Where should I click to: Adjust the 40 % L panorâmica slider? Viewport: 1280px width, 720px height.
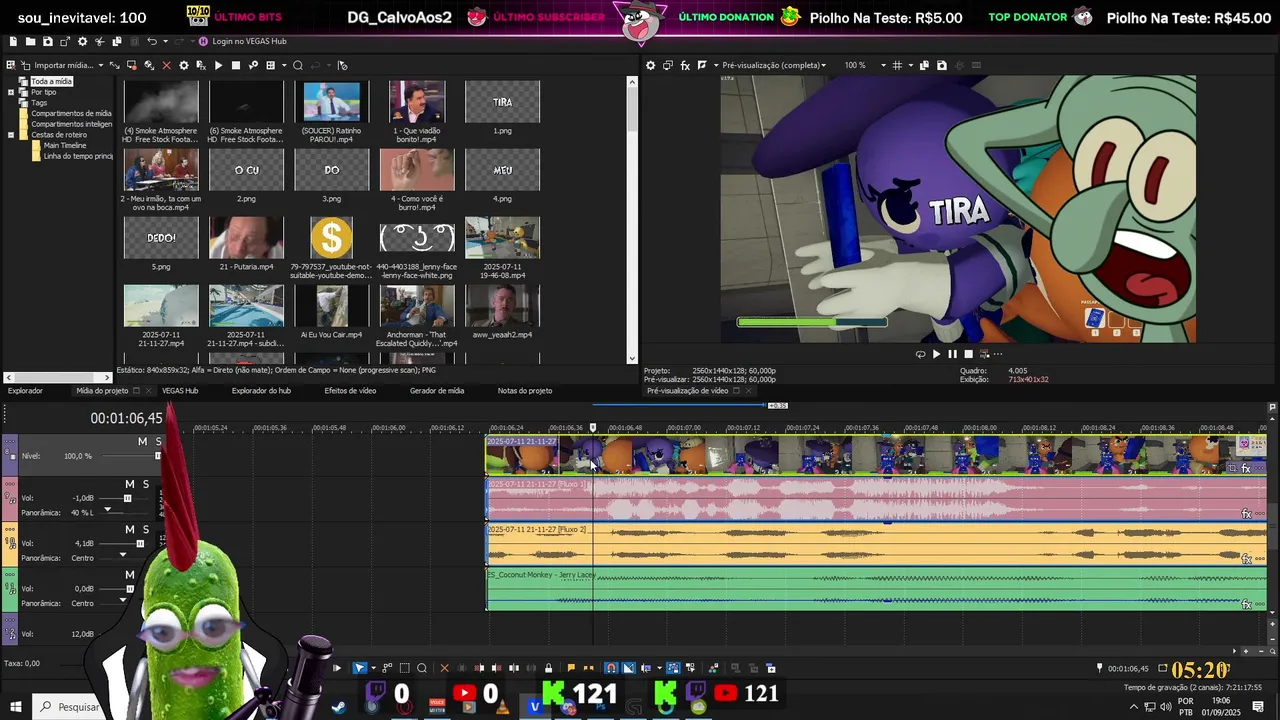point(107,509)
